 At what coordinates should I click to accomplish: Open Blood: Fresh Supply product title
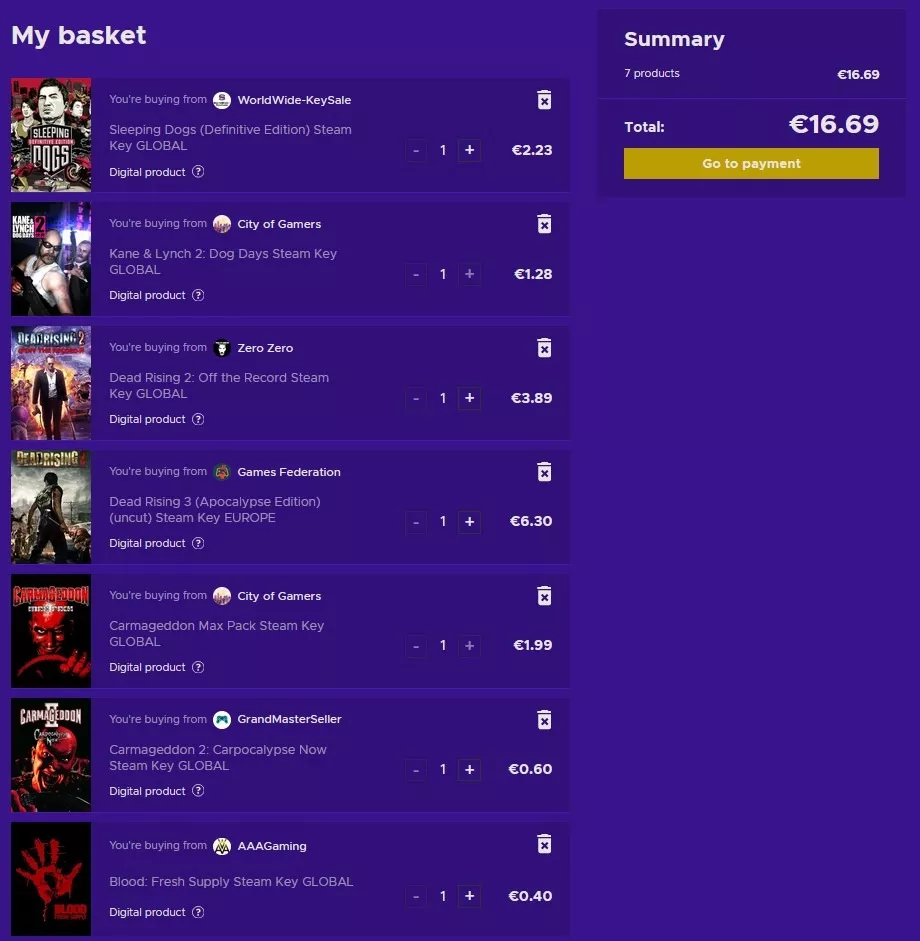231,882
